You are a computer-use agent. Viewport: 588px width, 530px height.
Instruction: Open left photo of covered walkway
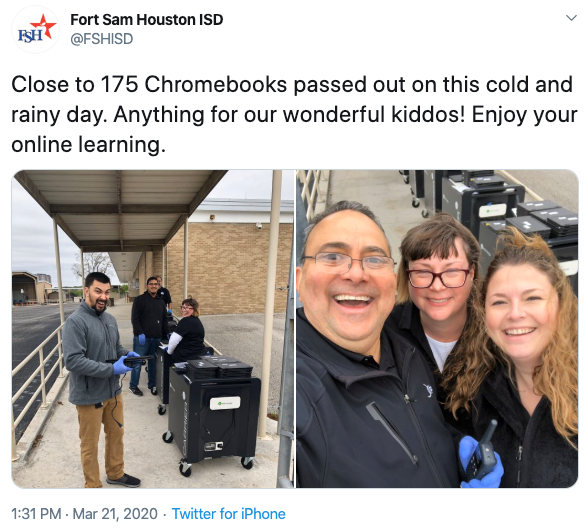pos(153,329)
